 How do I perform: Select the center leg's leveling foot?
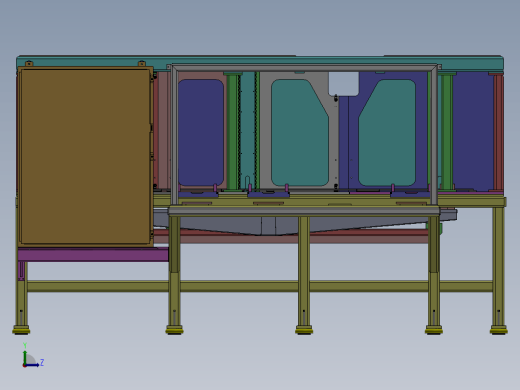(x=304, y=330)
